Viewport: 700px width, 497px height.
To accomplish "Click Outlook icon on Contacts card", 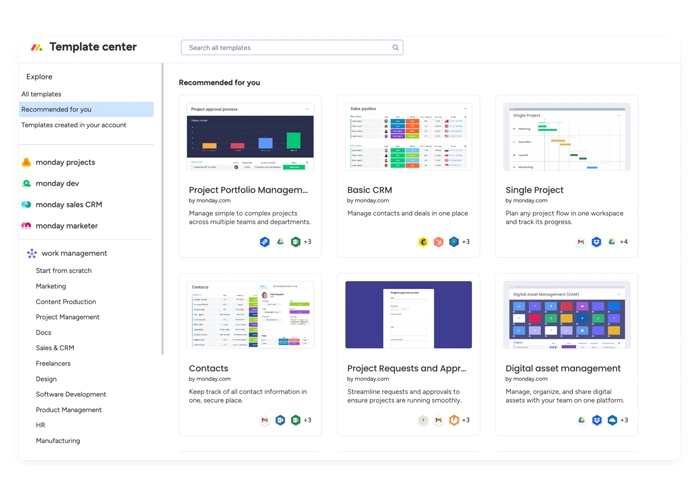I will 280,420.
